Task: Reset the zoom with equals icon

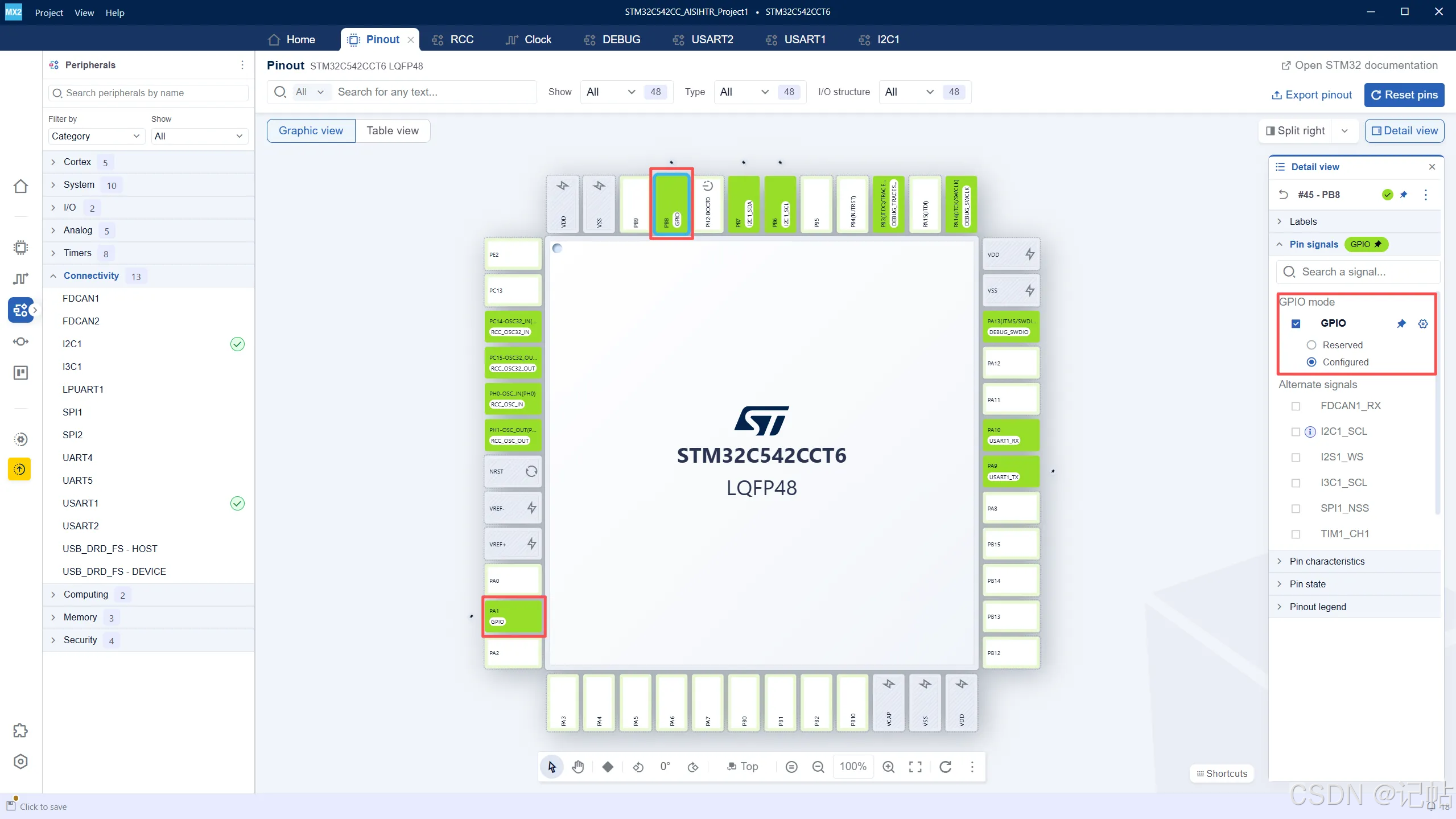Action: click(791, 767)
